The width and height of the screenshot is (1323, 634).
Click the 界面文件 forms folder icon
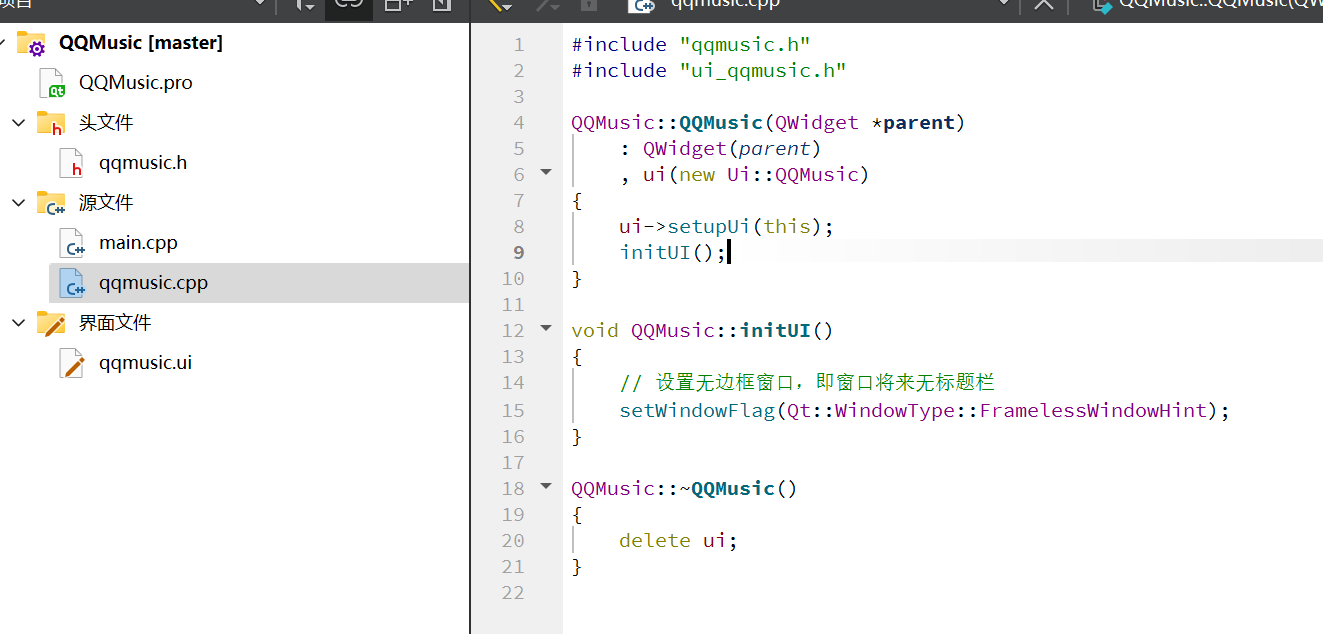(51, 323)
